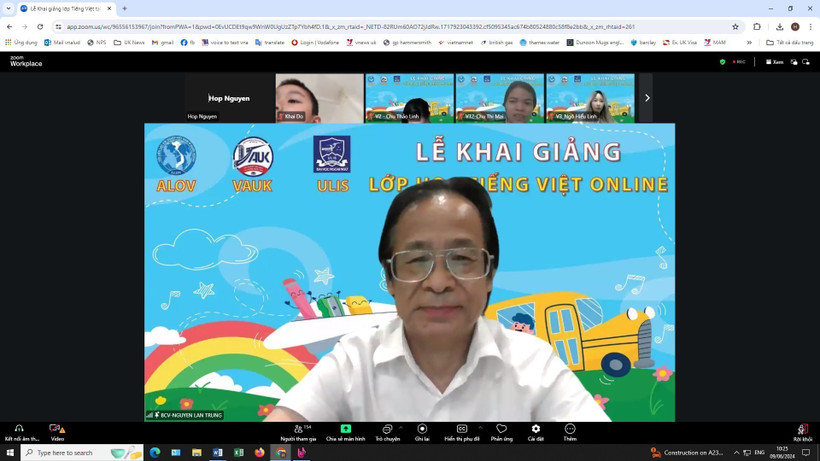
Task: Open the voice to text vna bookmark
Action: click(x=225, y=42)
